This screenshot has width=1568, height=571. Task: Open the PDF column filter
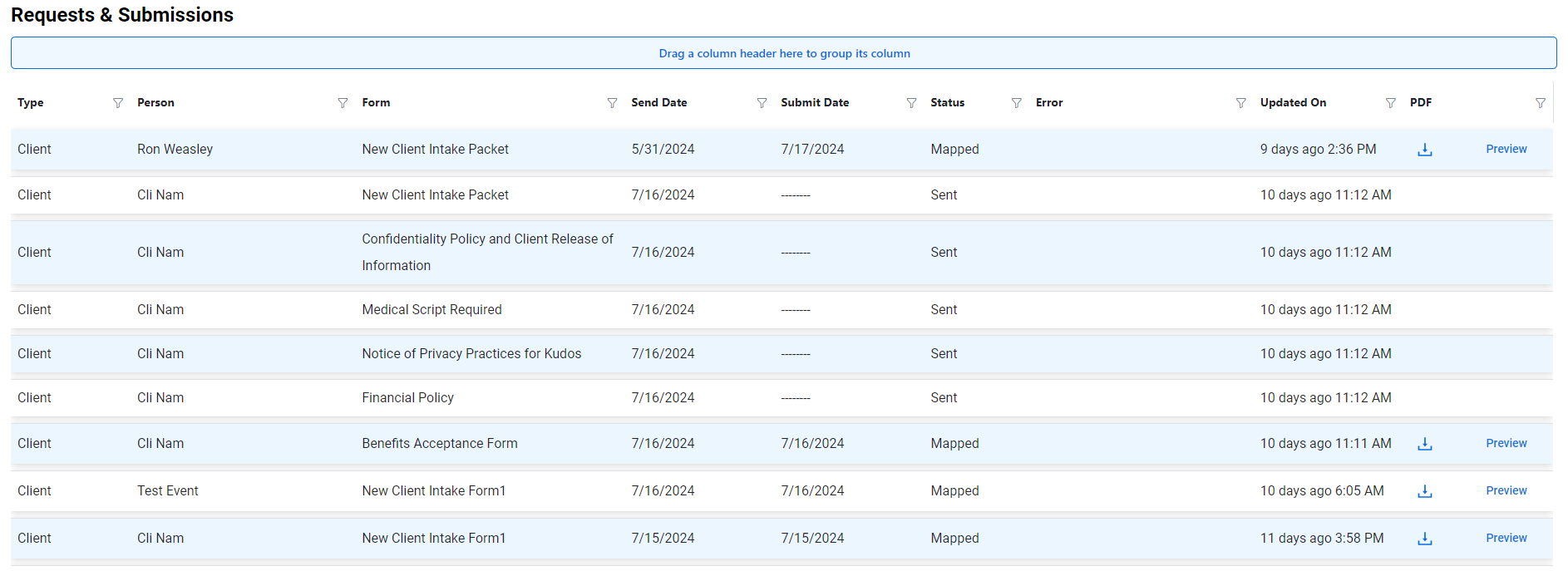coord(1540,103)
